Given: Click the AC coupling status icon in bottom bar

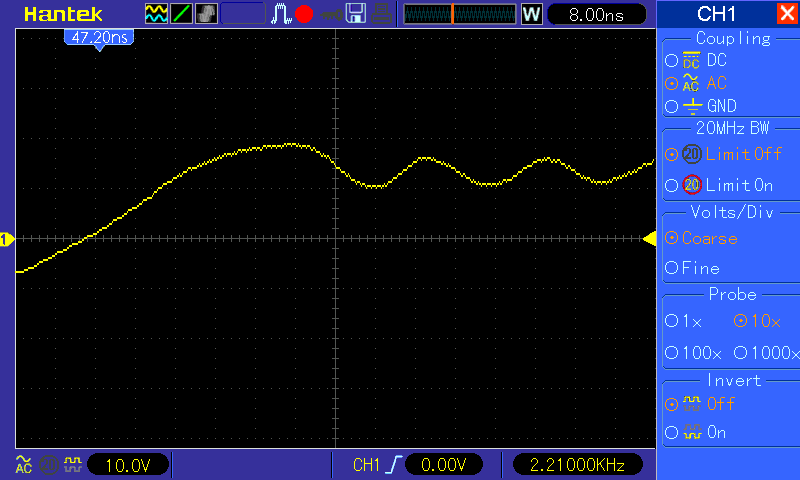Looking at the screenshot, I should [x=23, y=465].
